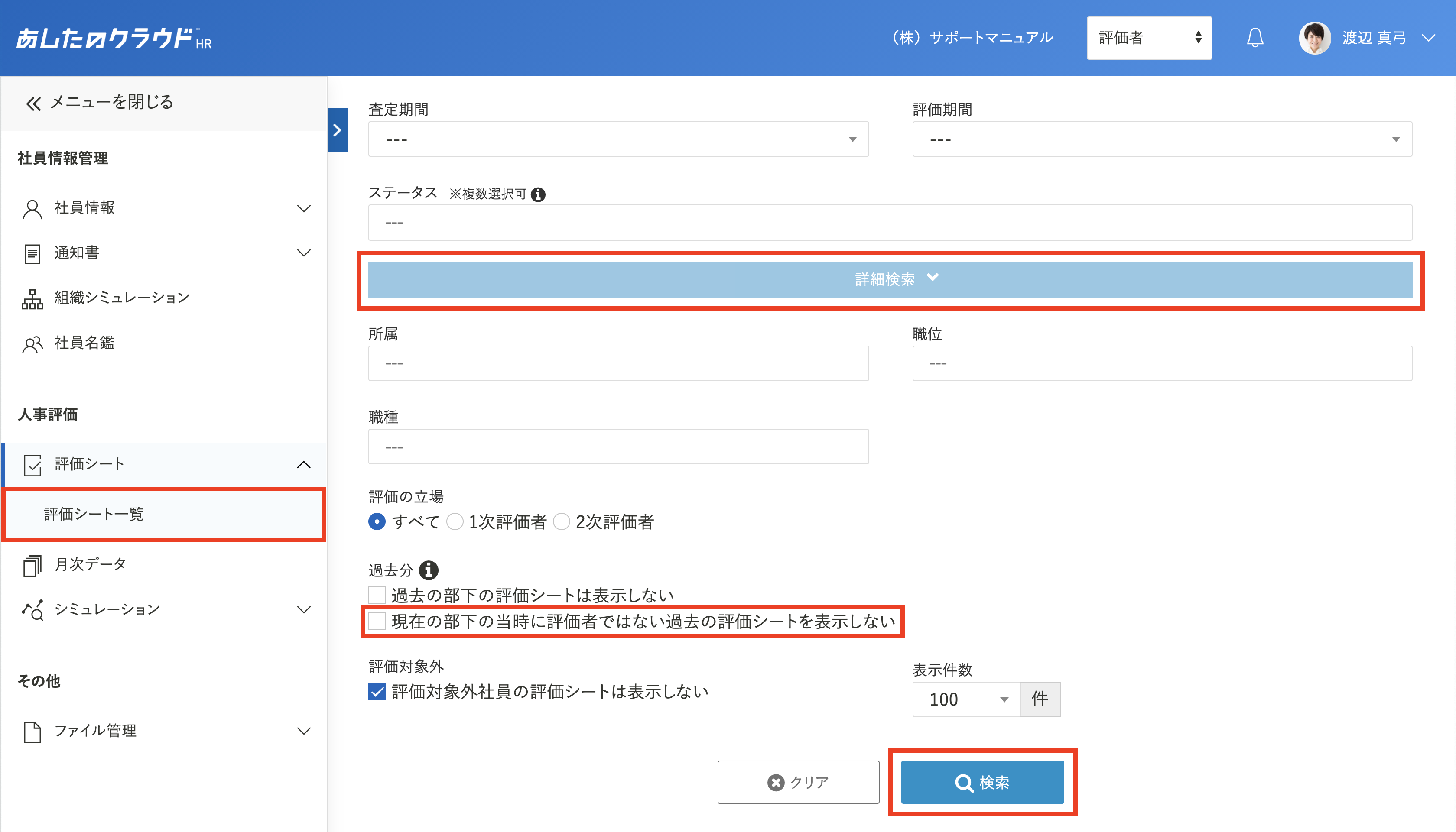Click the blue 検索 button
This screenshot has width=1456, height=832.
click(x=982, y=782)
